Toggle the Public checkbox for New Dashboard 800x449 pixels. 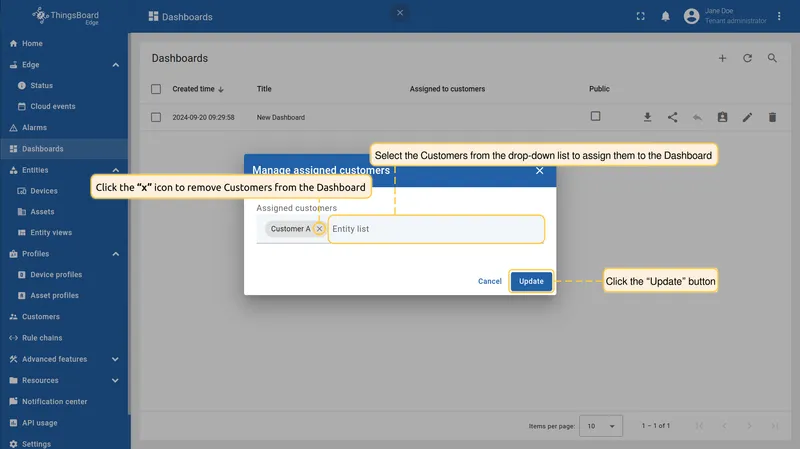click(595, 116)
